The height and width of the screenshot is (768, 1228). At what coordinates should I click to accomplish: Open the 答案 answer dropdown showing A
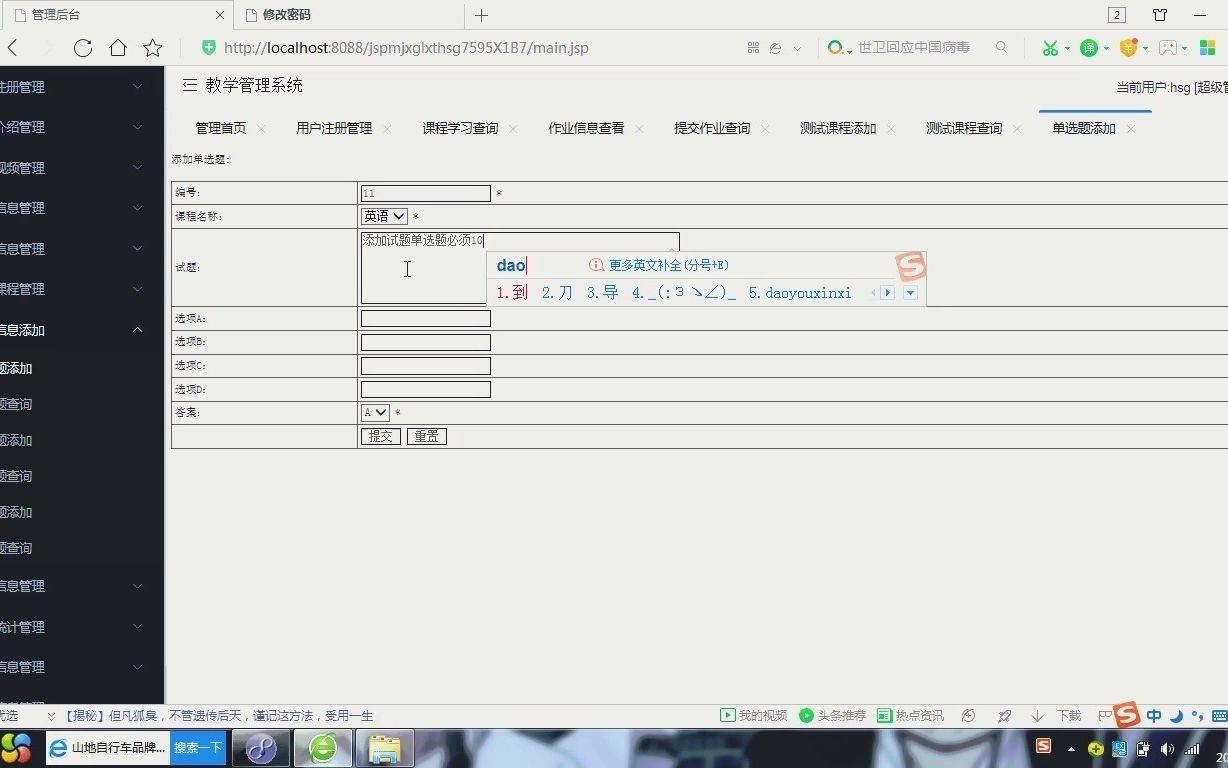coord(373,412)
